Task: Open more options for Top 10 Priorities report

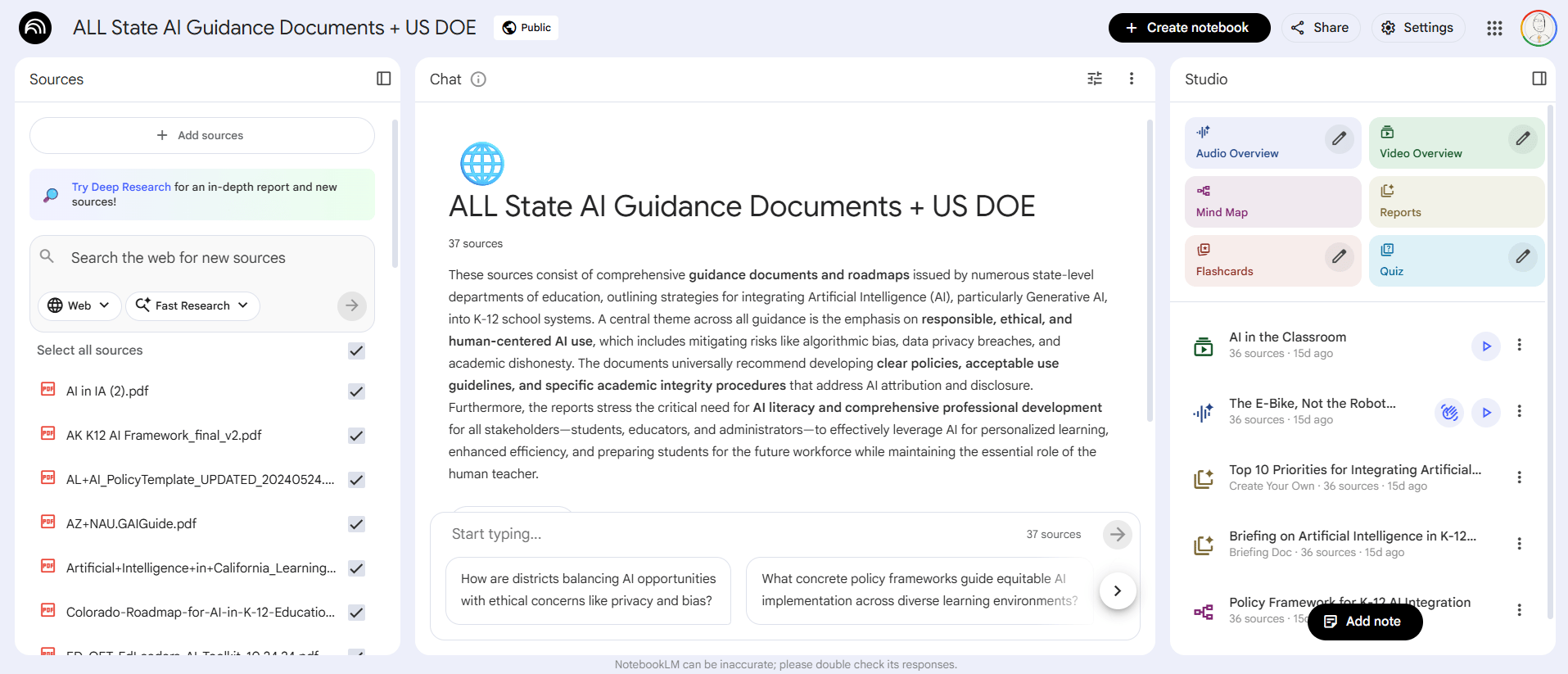Action: (1519, 477)
